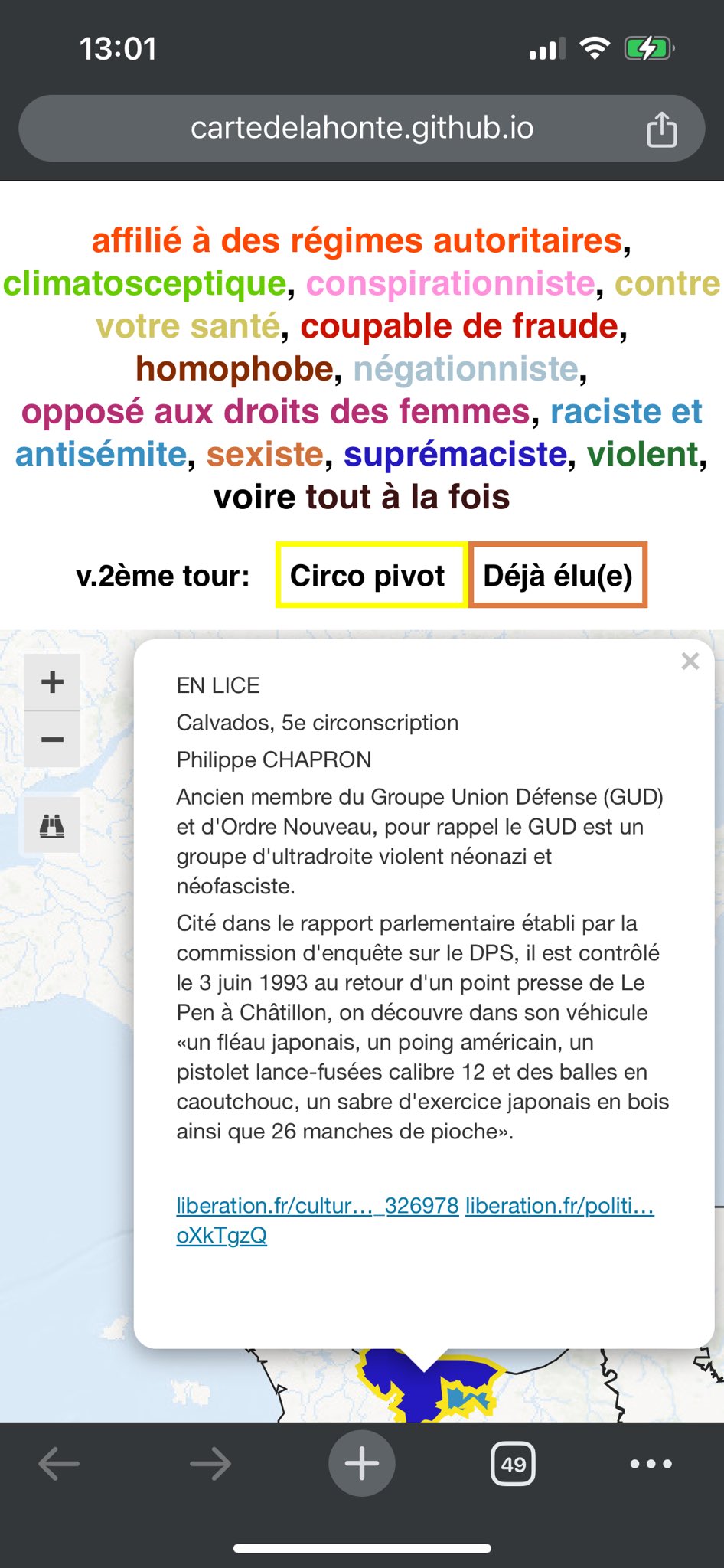Go forward with the browser arrow
The width and height of the screenshot is (724, 1568).
(210, 1463)
